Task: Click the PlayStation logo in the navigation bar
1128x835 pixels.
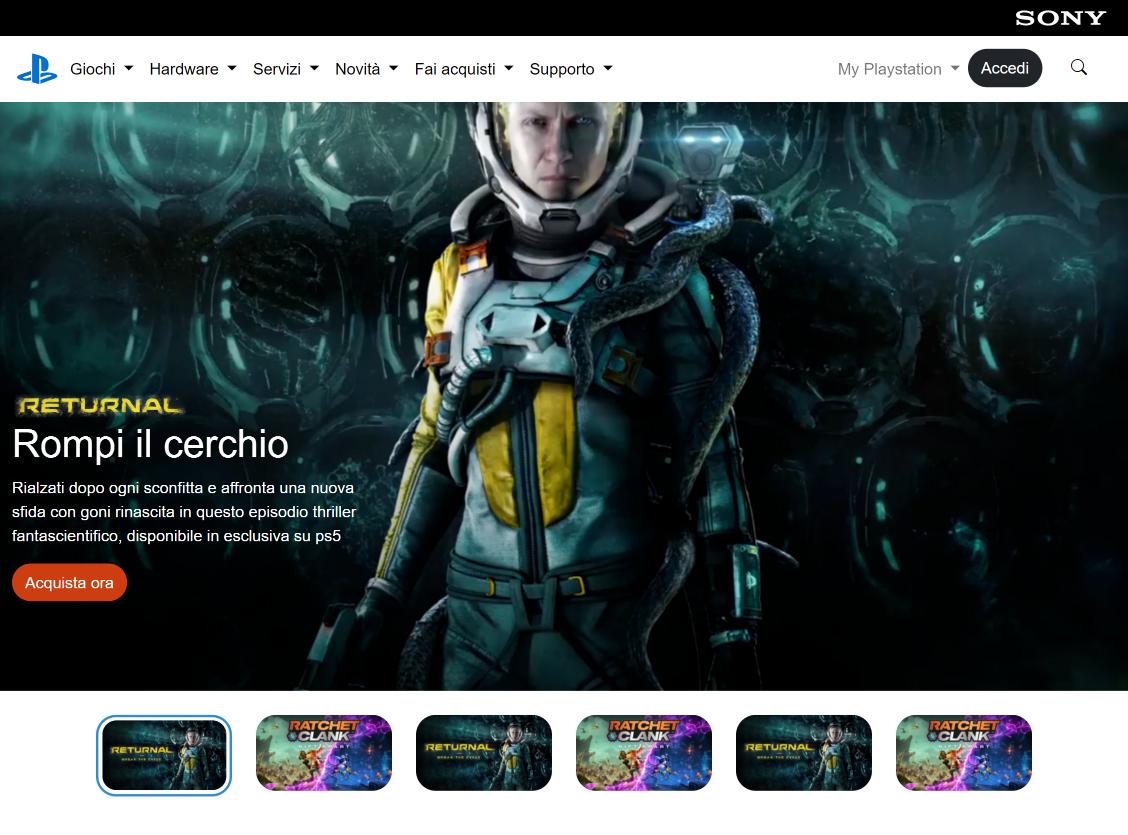Action: (x=37, y=68)
